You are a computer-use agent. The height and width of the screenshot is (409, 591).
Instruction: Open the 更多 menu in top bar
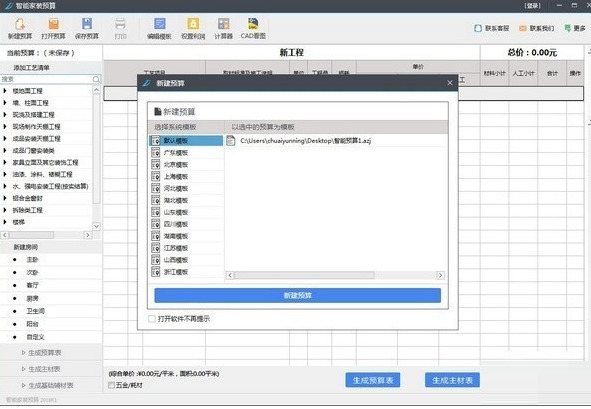pos(575,28)
